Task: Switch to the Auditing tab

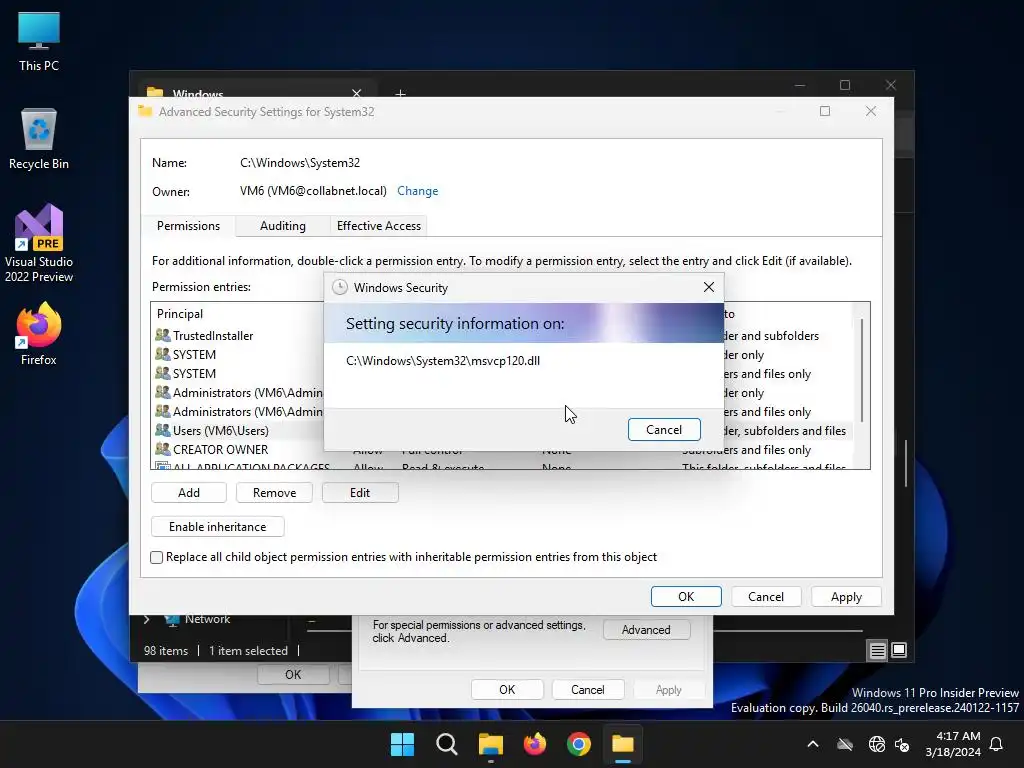Action: pos(283,226)
